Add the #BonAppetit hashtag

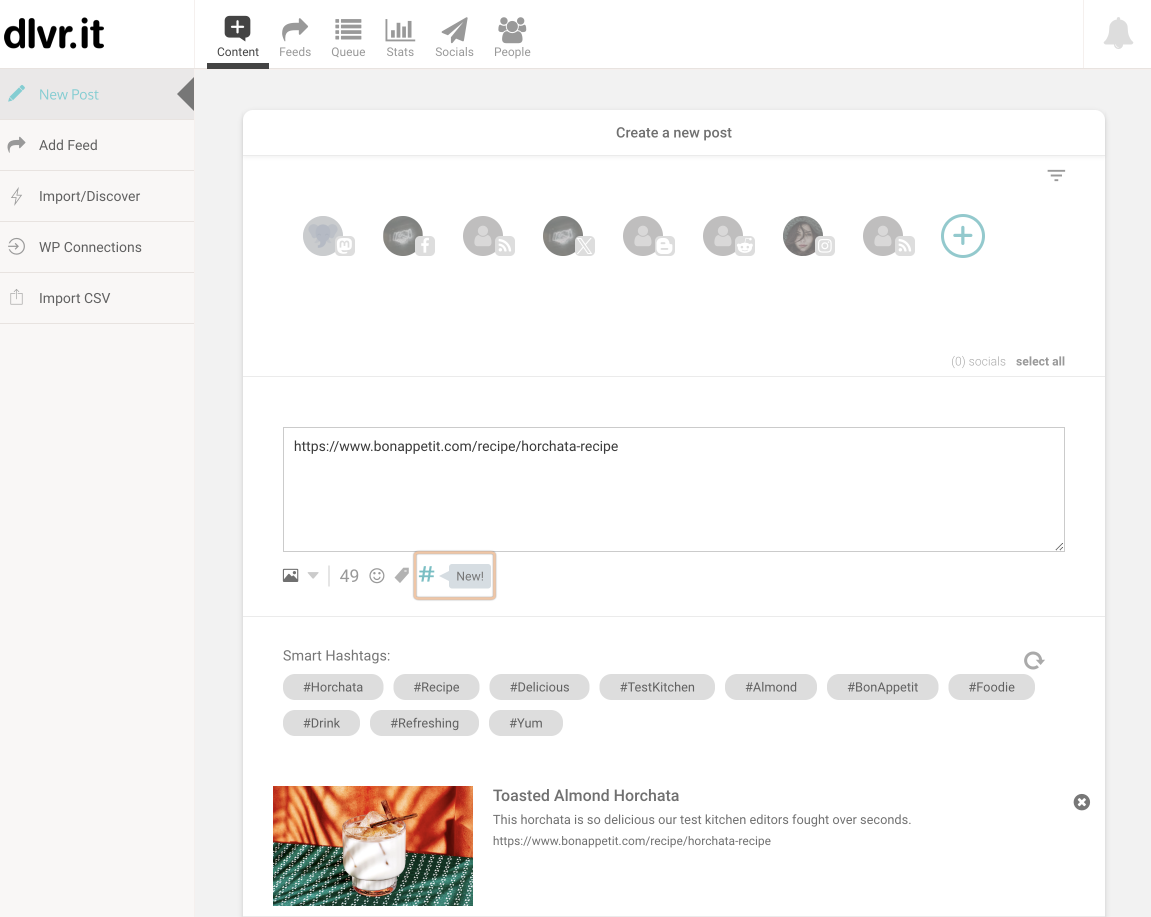pos(882,687)
